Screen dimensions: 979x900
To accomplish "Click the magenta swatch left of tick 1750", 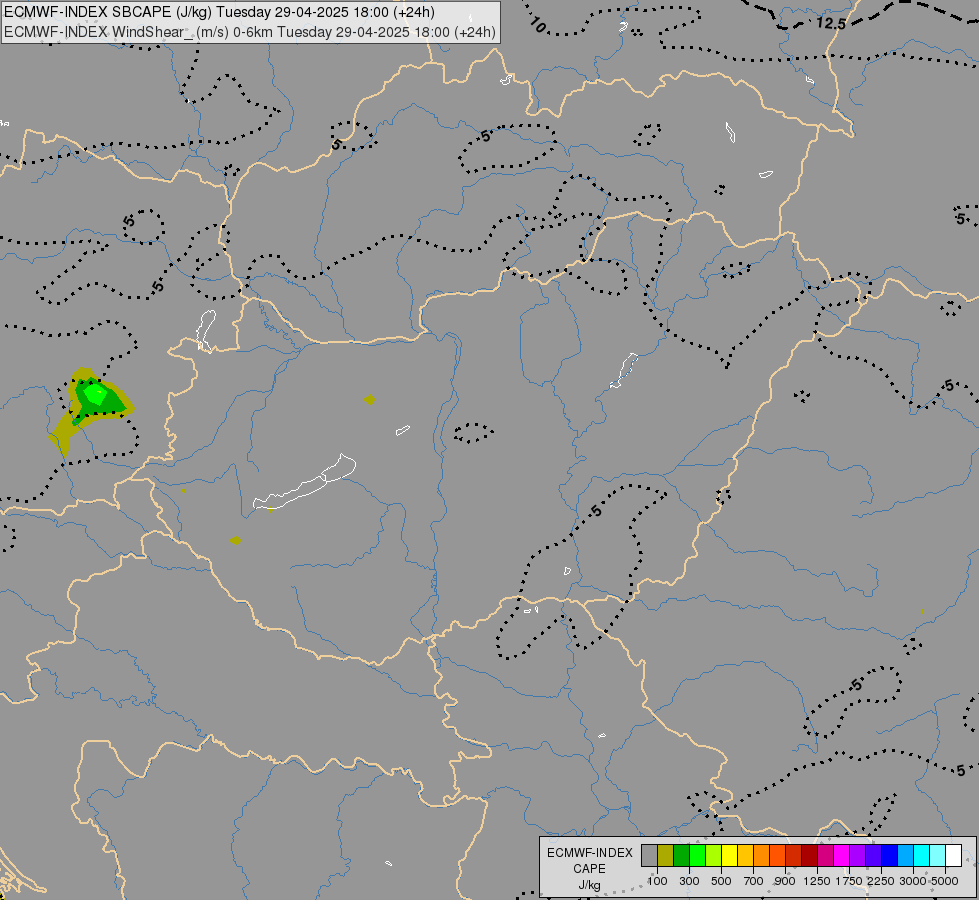I will (842, 856).
